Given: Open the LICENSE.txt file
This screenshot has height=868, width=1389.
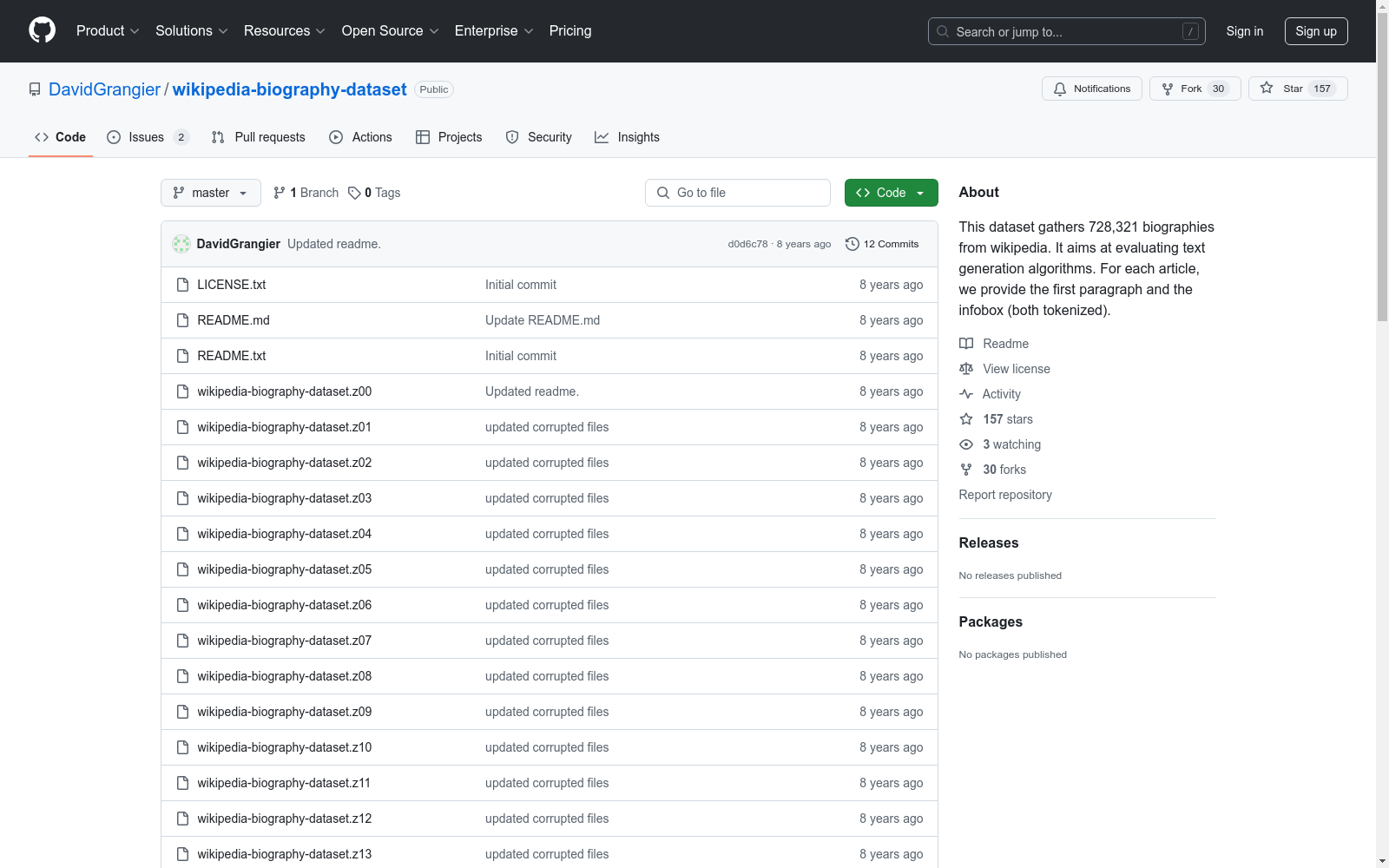Looking at the screenshot, I should (232, 285).
